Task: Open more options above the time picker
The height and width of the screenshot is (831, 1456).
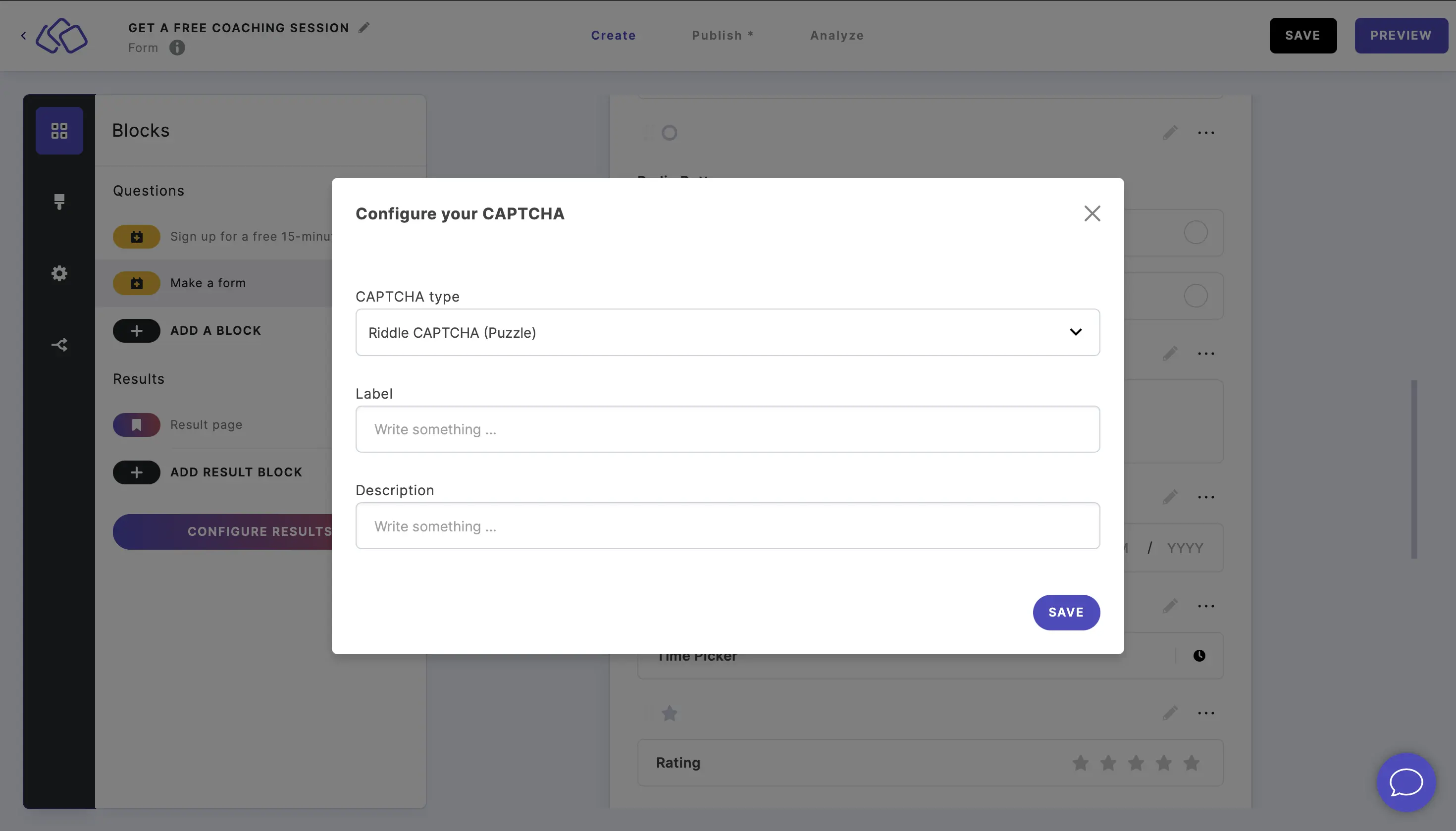Action: coord(1205,606)
